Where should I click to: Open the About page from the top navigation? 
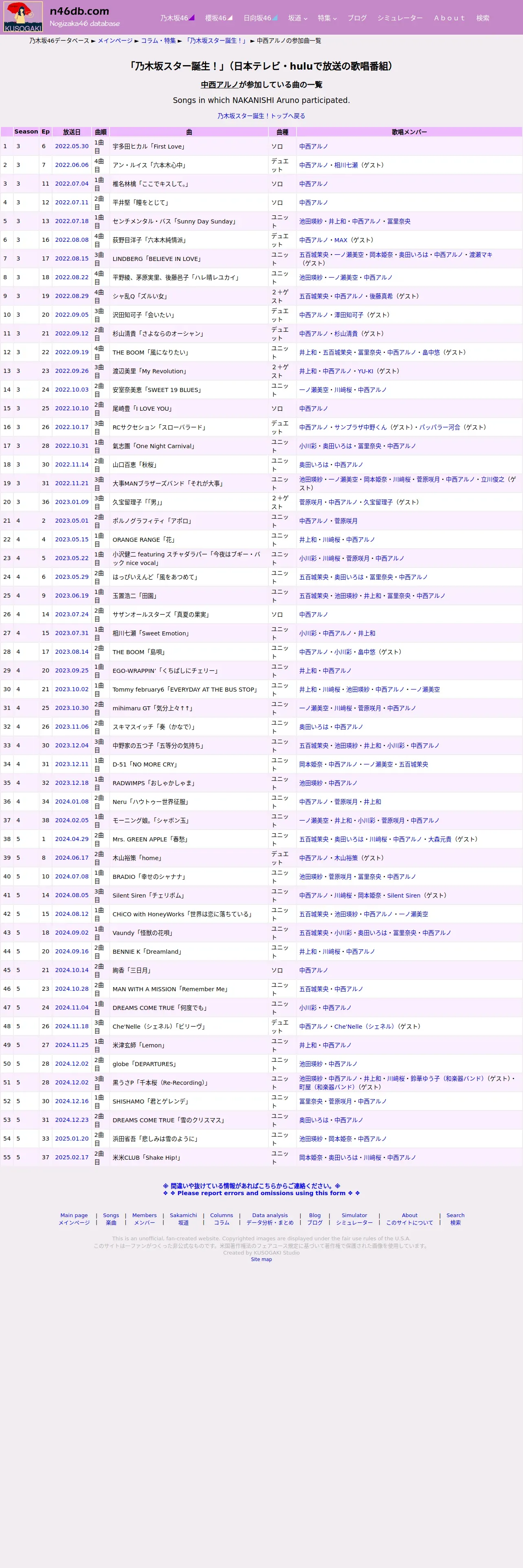[449, 18]
